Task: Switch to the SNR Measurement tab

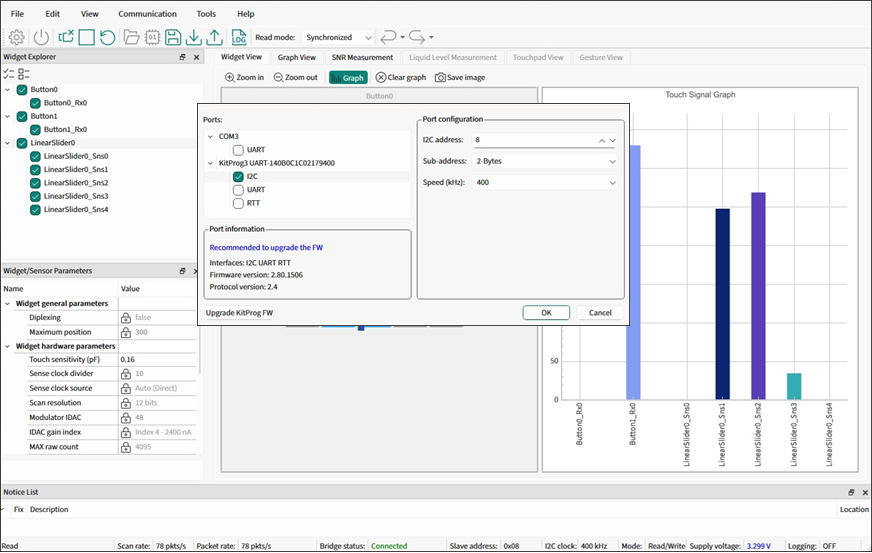Action: (362, 57)
